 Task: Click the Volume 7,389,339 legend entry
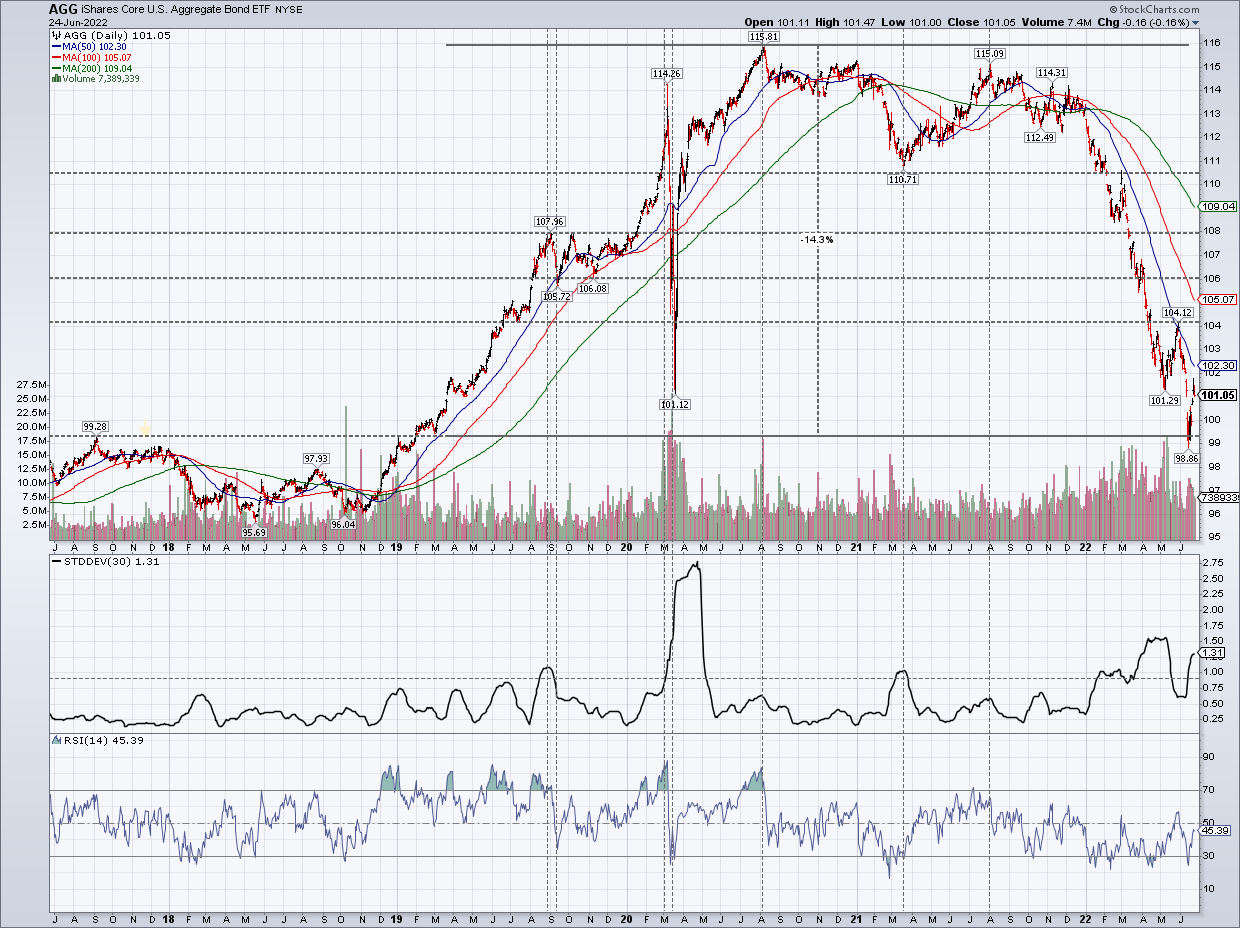coord(94,78)
